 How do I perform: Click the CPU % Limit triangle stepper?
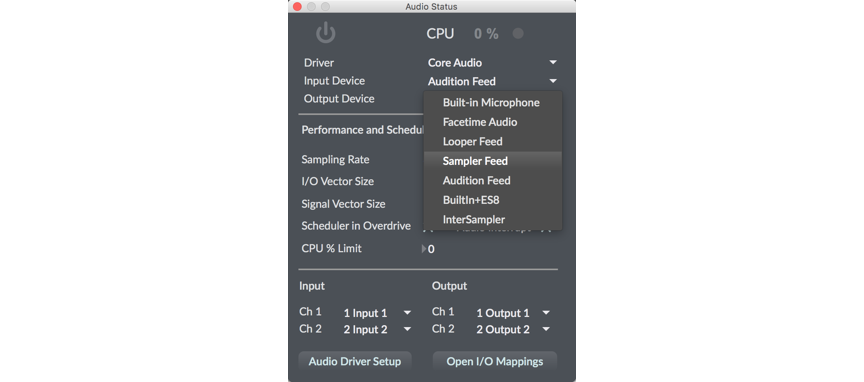424,249
